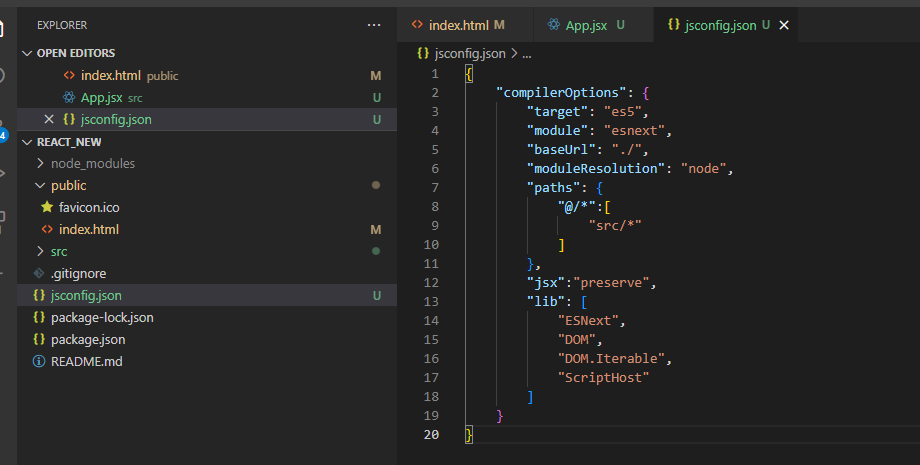This screenshot has height=465, width=920.
Task: Click the React icon on App.jsx tab
Action: (x=553, y=25)
